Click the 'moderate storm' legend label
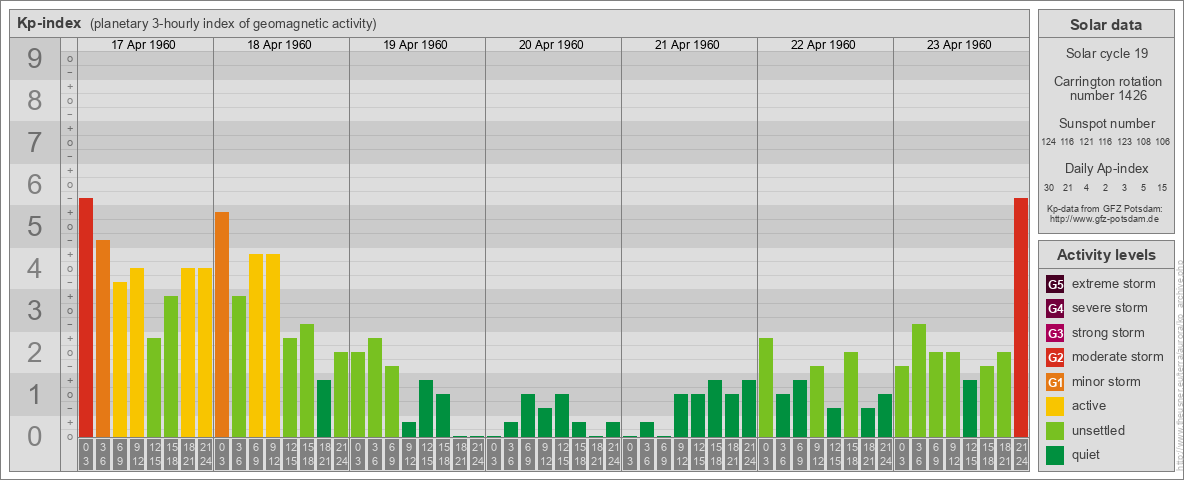The height and width of the screenshot is (480, 1184). [x=1118, y=356]
